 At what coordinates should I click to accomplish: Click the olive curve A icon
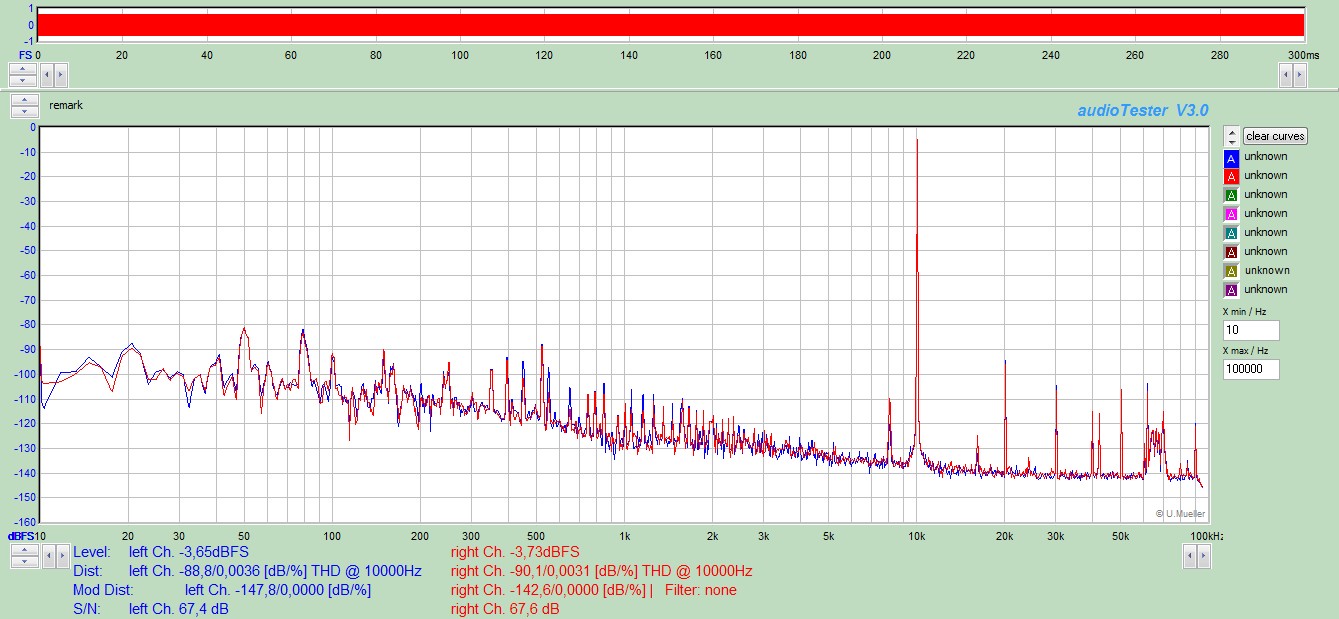(1231, 272)
